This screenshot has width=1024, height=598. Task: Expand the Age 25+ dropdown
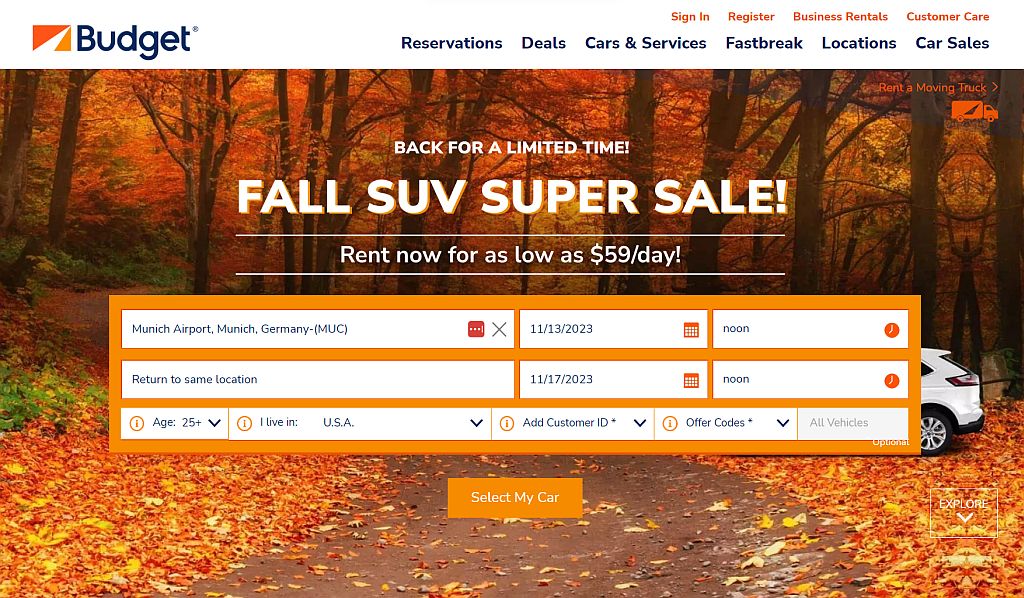(174, 423)
